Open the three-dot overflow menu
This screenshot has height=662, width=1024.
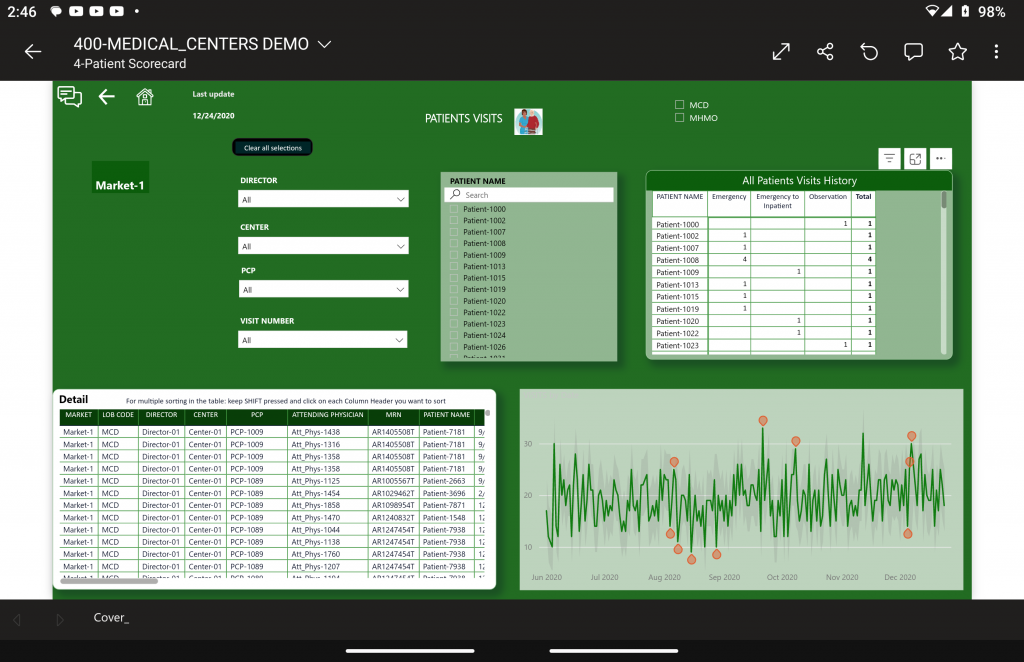pos(996,52)
